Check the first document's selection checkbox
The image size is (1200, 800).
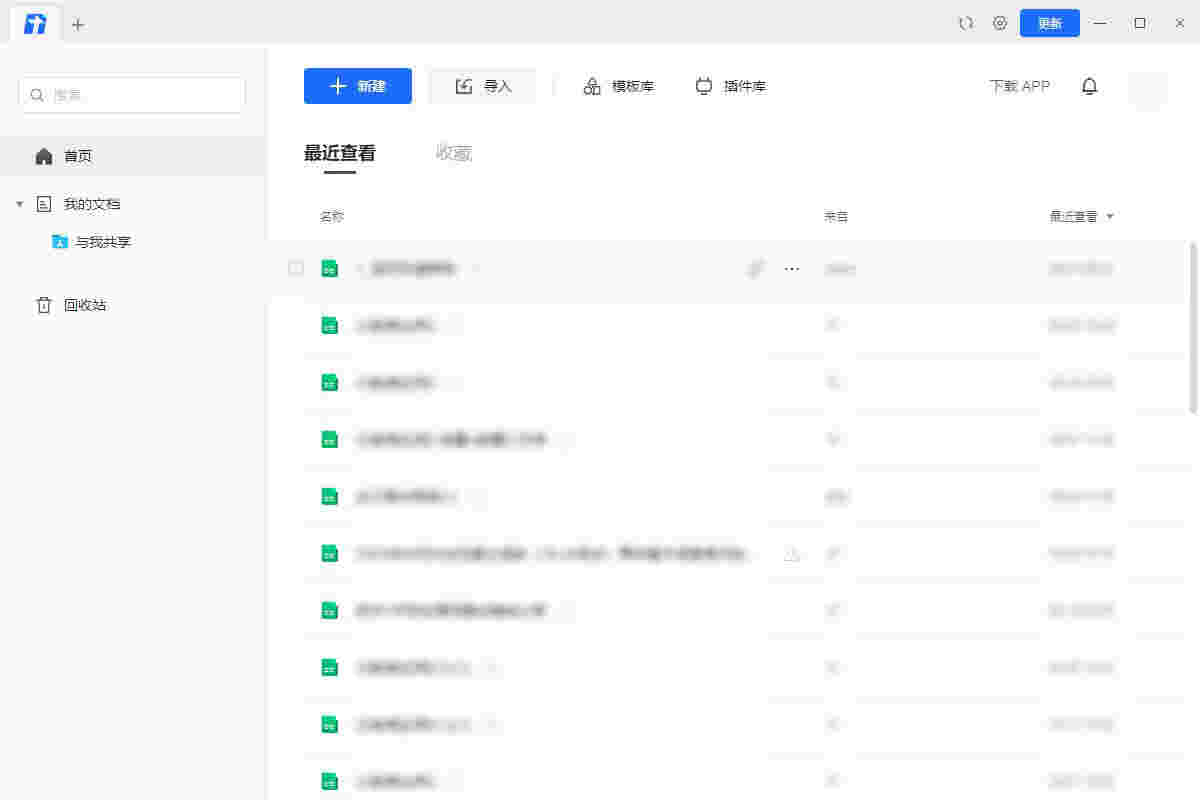(x=295, y=268)
